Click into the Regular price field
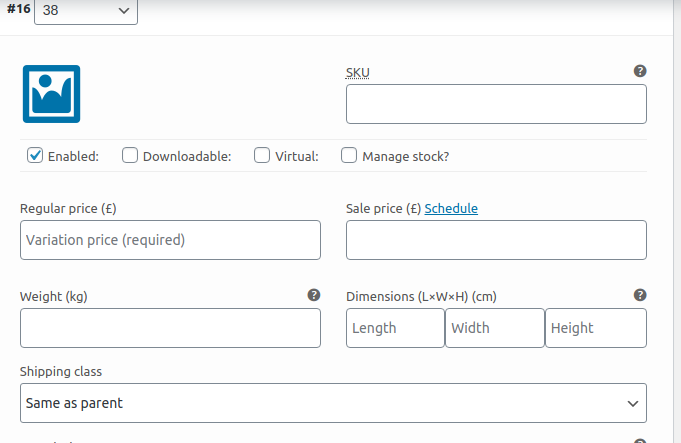 (170, 240)
